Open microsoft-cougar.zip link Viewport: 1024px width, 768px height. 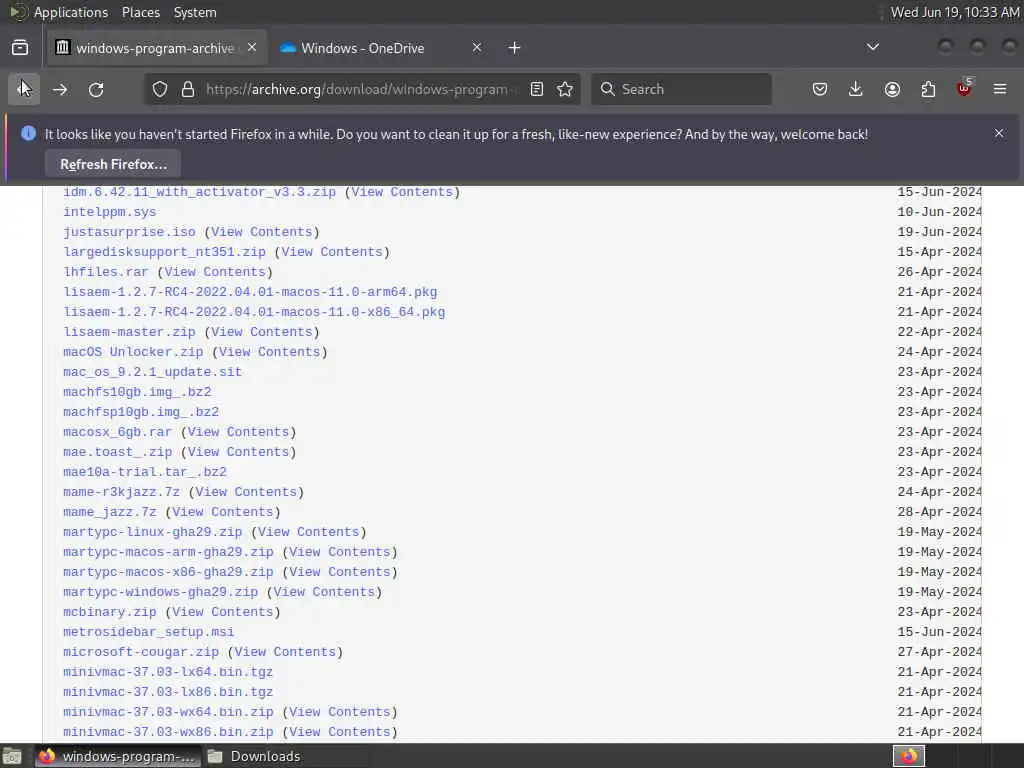tap(141, 652)
